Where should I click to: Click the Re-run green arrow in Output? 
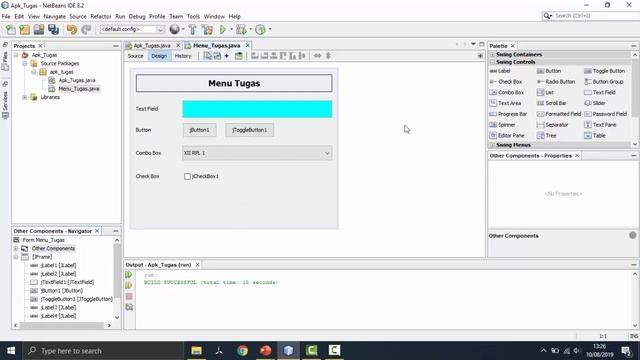pos(129,275)
